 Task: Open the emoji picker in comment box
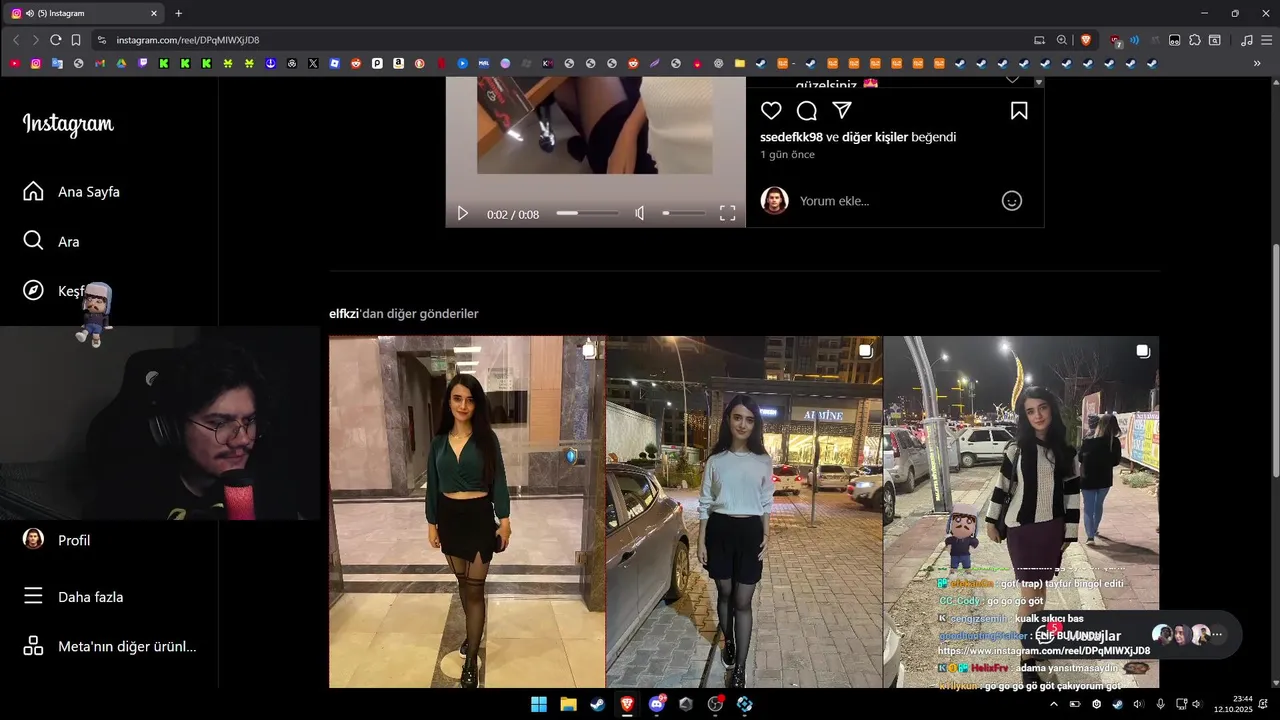1012,201
